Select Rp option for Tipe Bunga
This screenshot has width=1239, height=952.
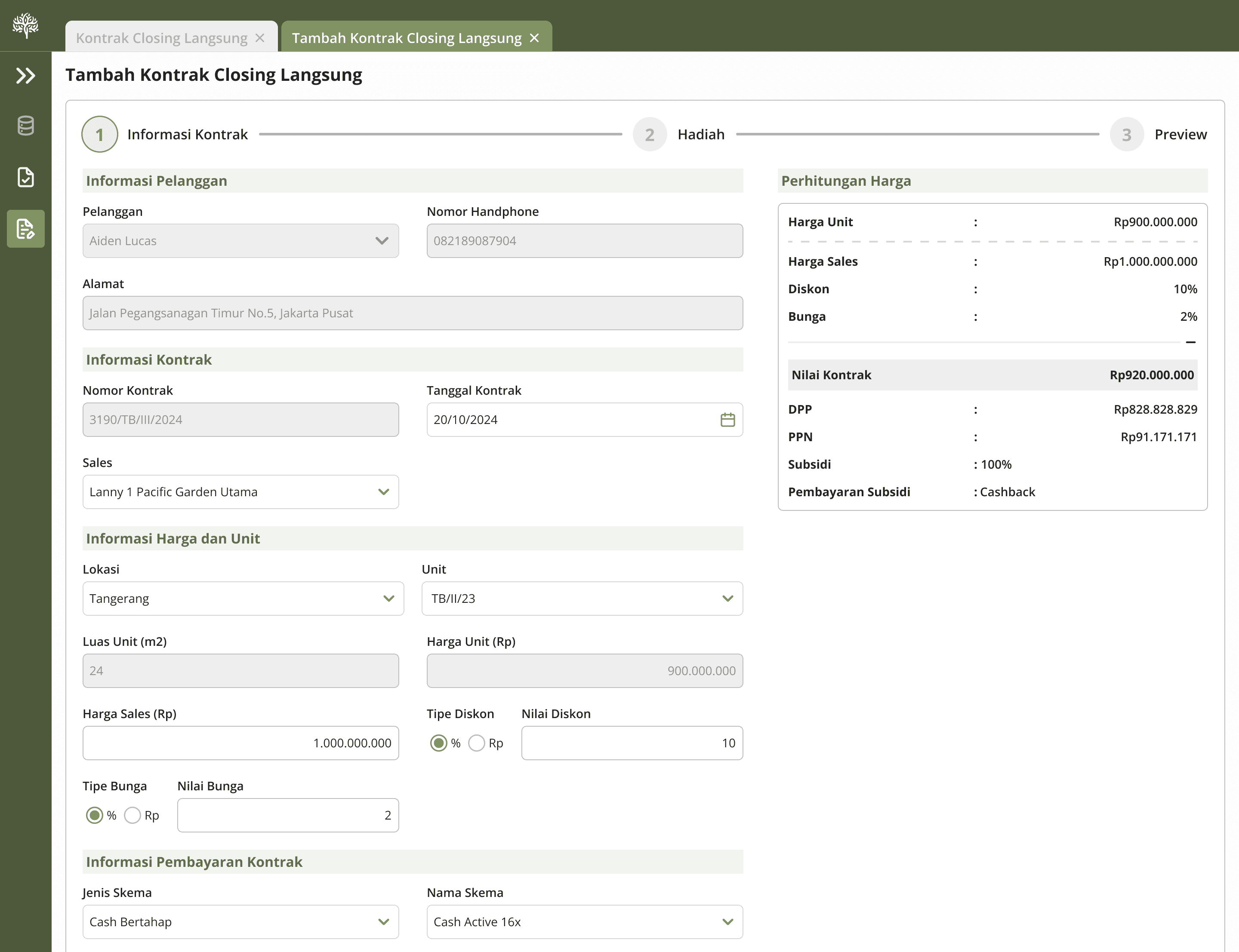[133, 815]
